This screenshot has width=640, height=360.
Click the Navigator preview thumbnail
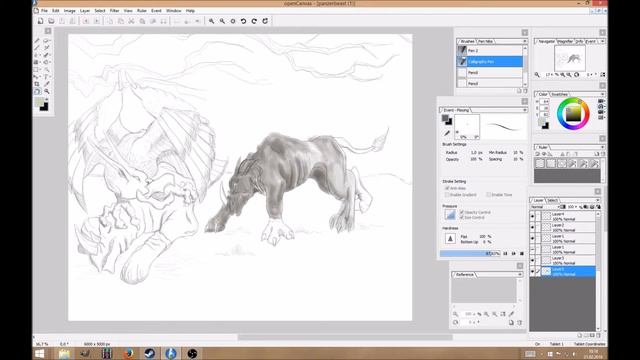pos(570,58)
